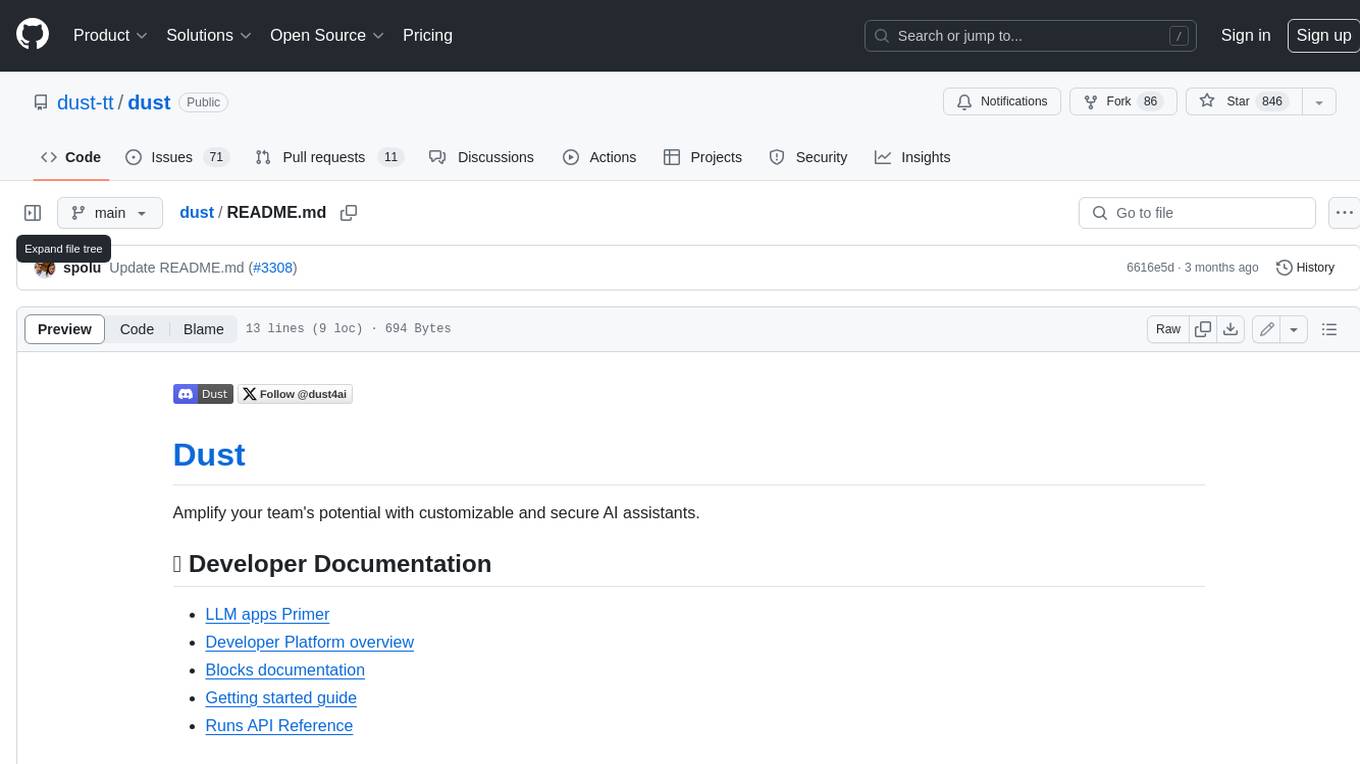Switch to the Discussions tab
This screenshot has width=1360, height=764.
click(481, 157)
